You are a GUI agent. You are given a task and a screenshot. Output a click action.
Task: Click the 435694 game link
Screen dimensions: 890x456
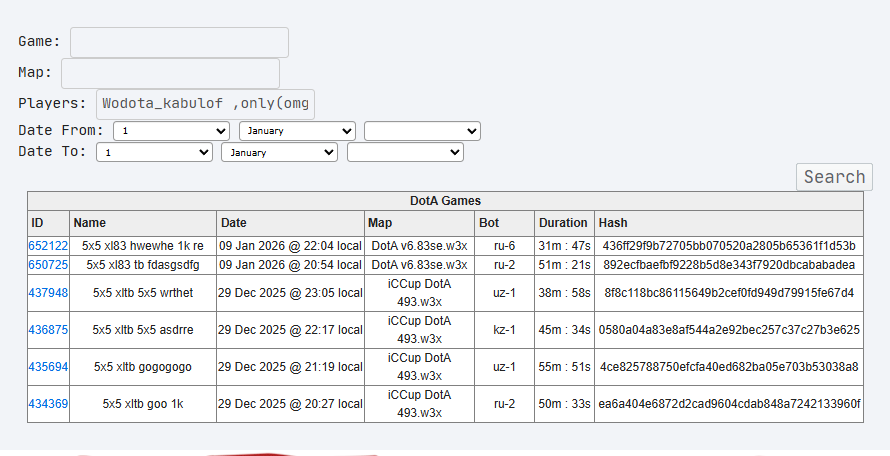[48, 367]
